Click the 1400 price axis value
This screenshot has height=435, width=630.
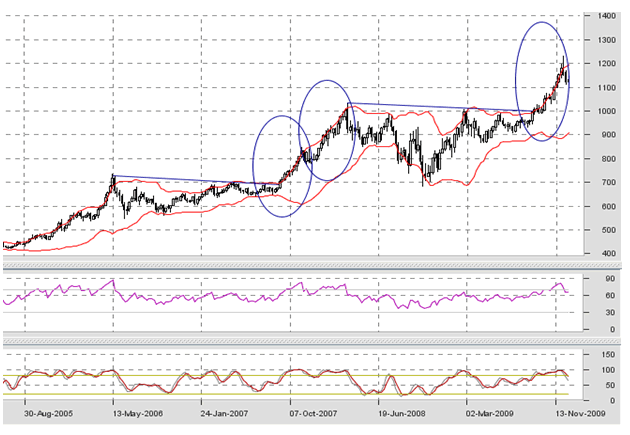coord(607,16)
